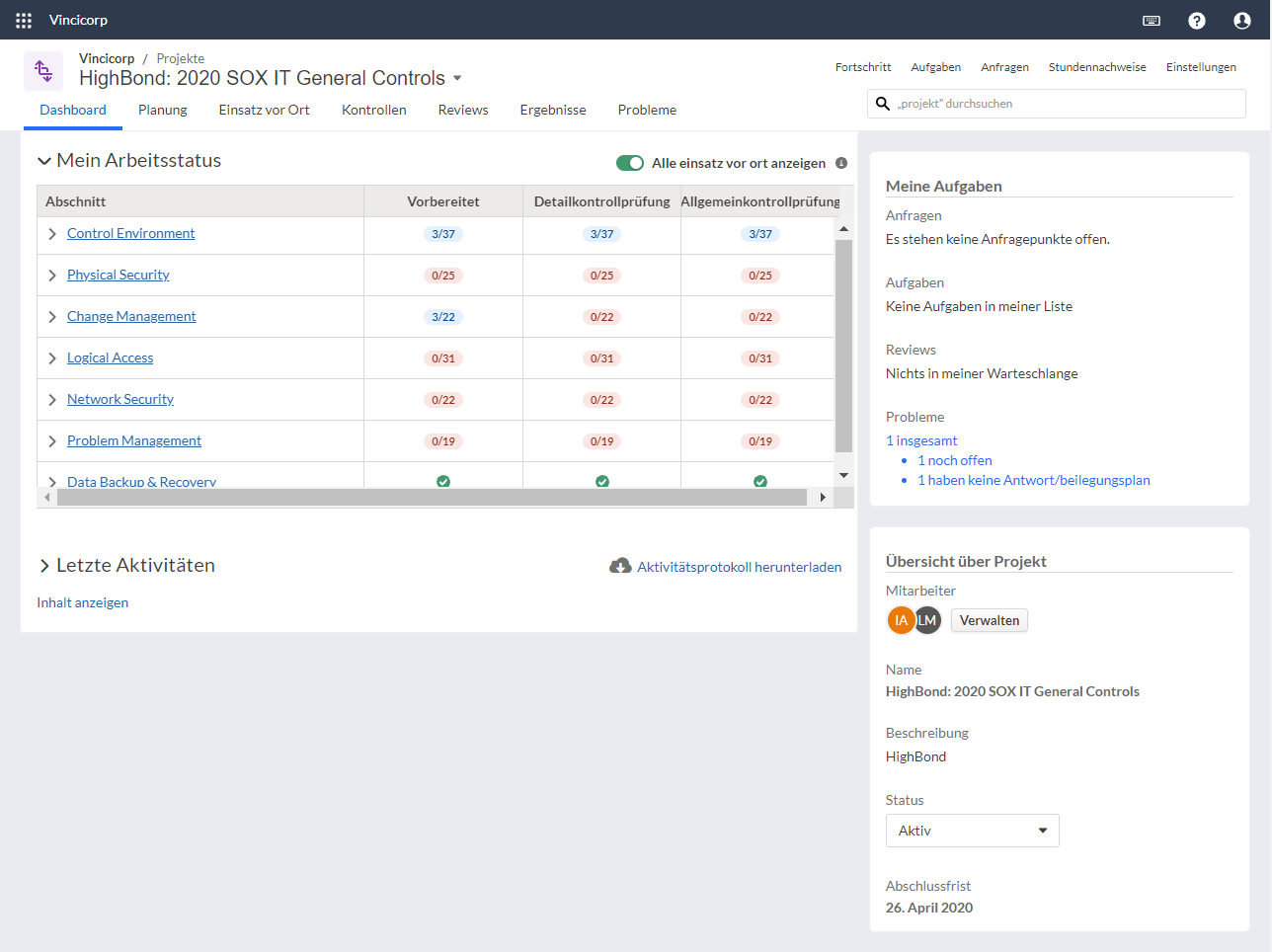
Task: Open the help question mark icon
Action: coord(1197,20)
